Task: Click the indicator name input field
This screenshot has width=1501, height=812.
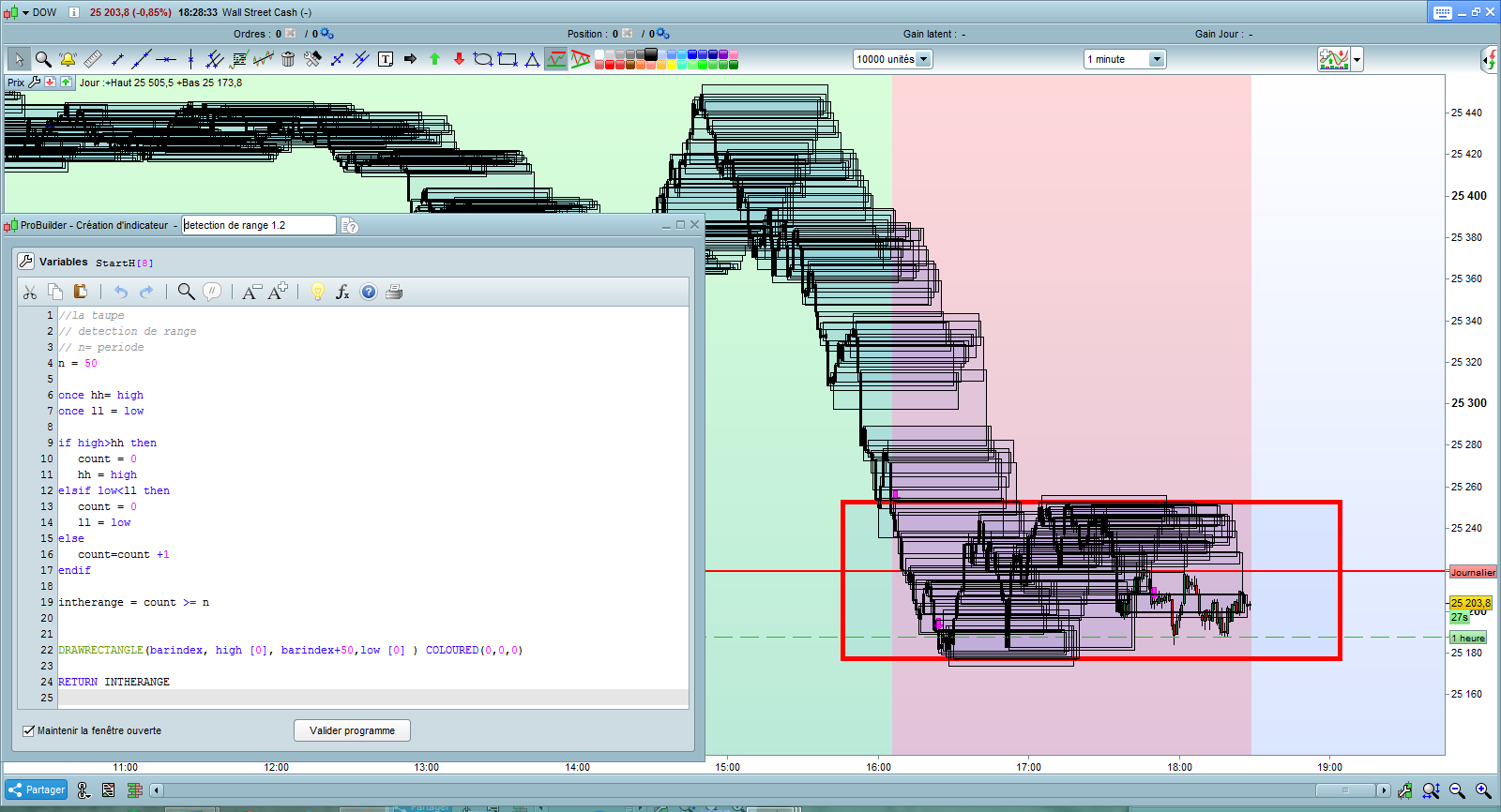Action: tap(258, 225)
